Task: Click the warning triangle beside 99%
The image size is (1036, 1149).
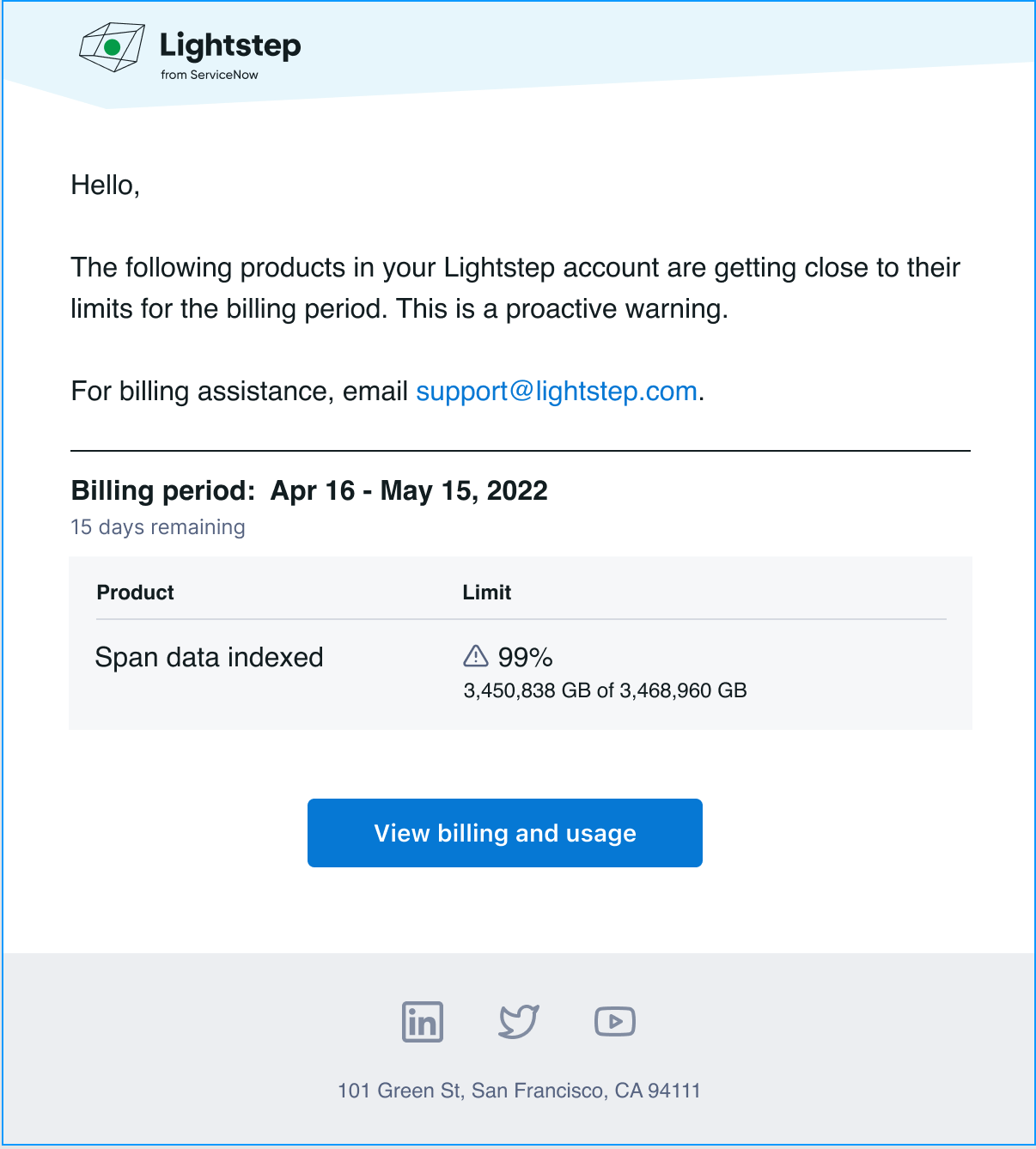Action: [x=475, y=656]
